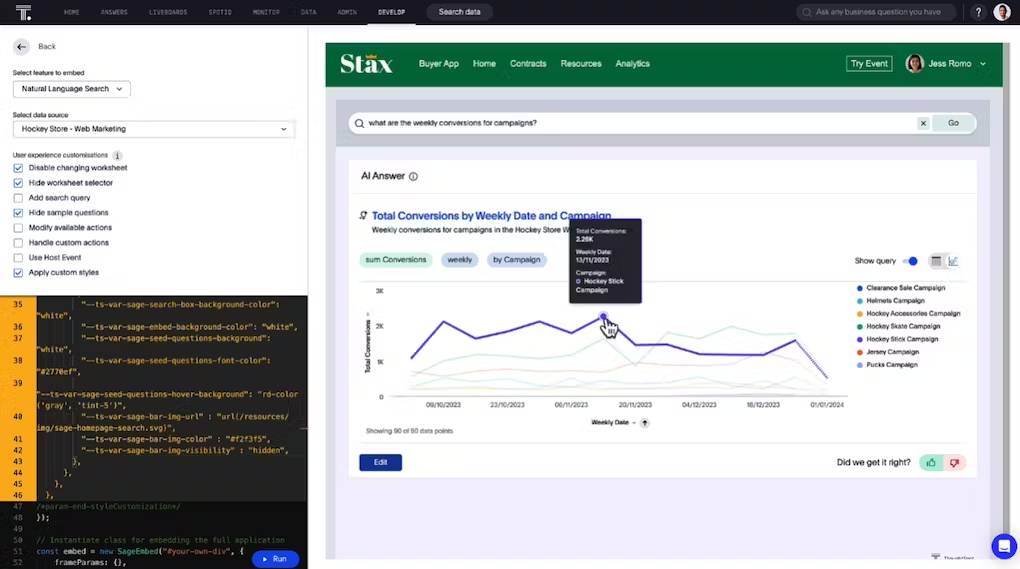This screenshot has height=569, width=1020.
Task: Open the Admin tab
Action: [347, 12]
